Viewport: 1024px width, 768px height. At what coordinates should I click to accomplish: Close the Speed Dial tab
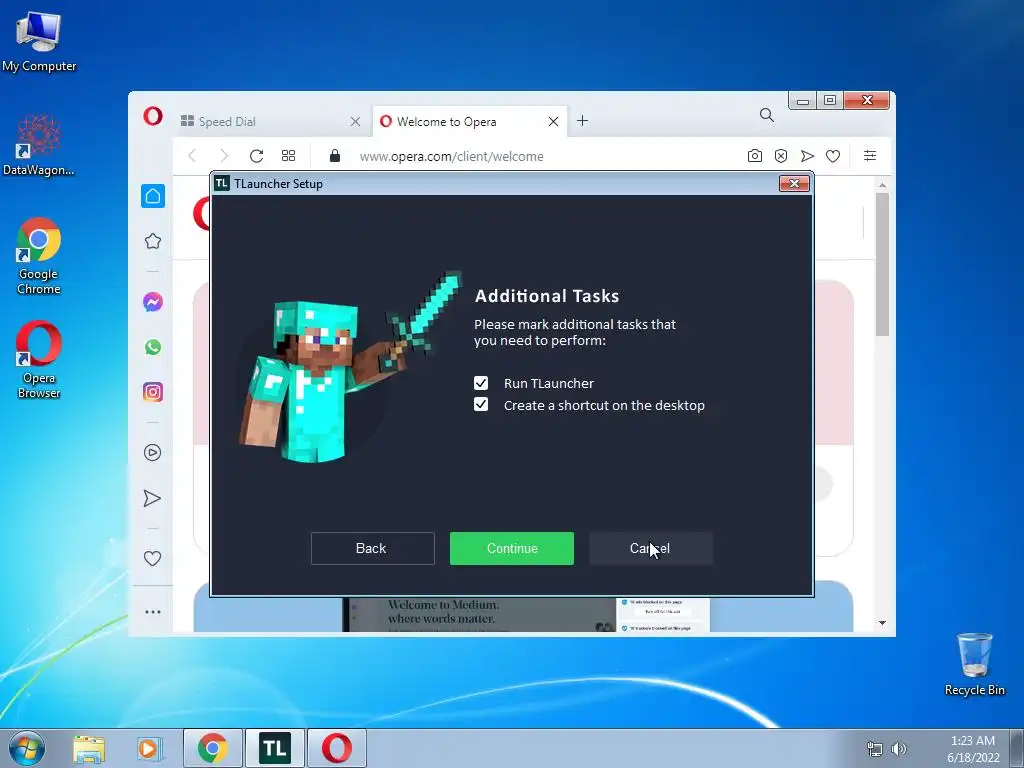pyautogui.click(x=355, y=121)
